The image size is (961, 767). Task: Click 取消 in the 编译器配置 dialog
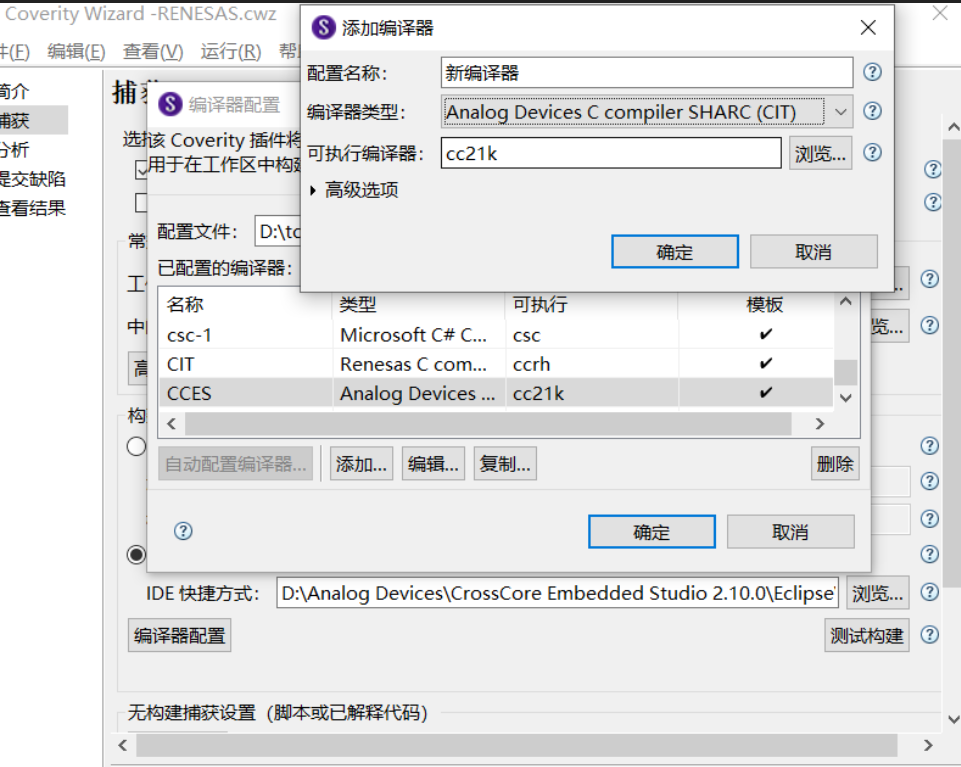click(791, 532)
